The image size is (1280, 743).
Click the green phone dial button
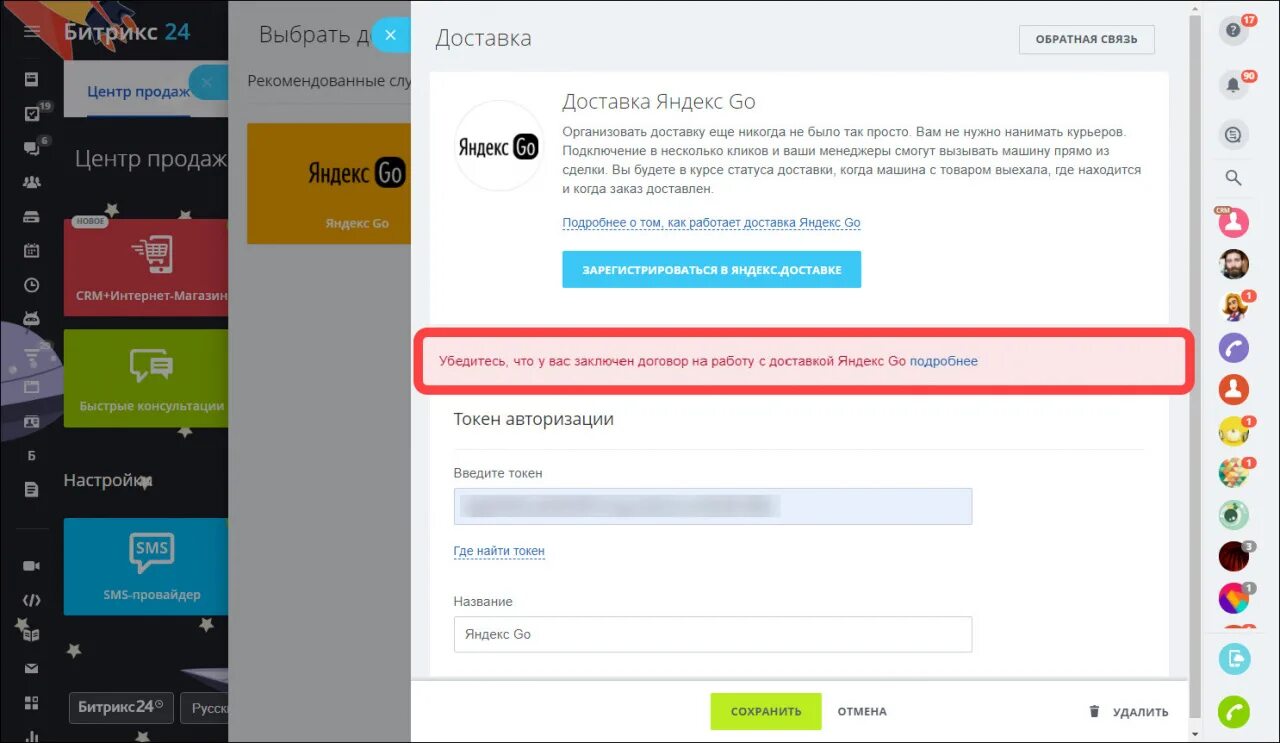(1233, 712)
